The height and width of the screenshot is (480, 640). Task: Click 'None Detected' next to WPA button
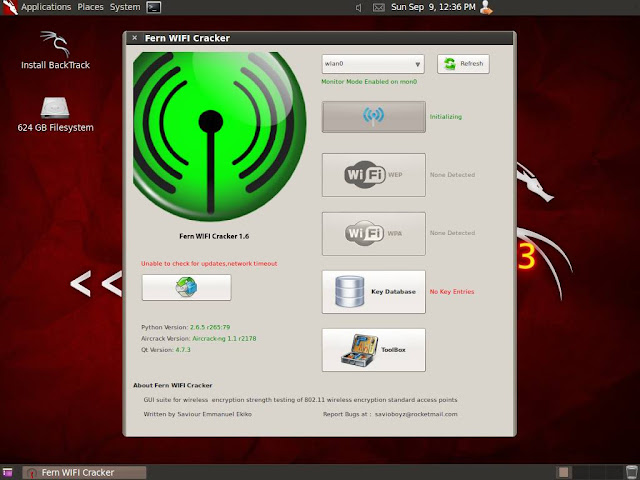(x=452, y=233)
